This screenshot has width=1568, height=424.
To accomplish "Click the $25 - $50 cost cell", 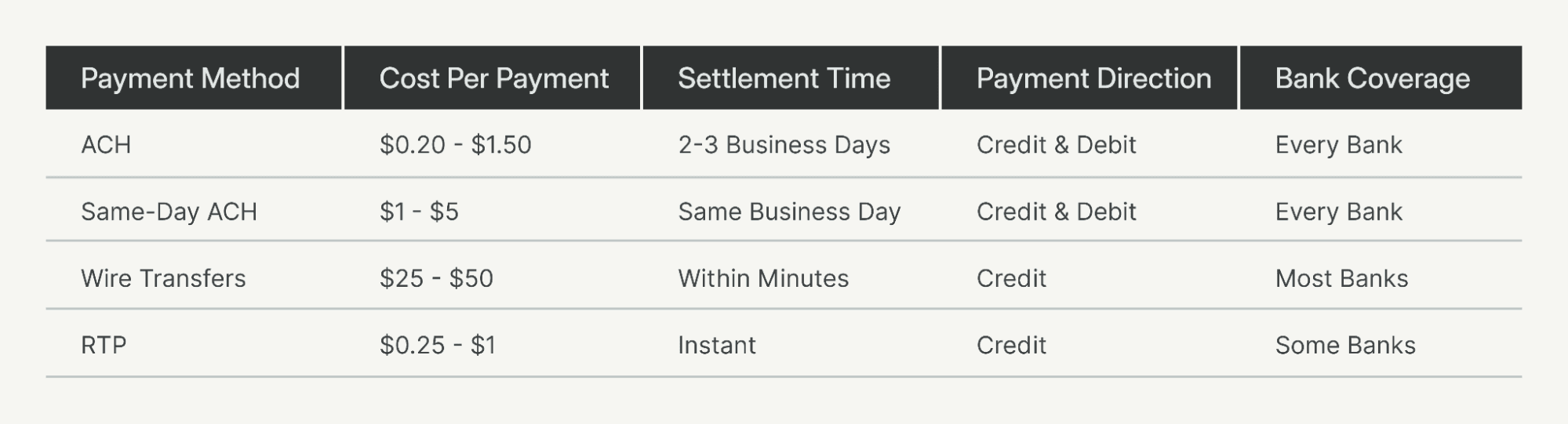I will click(x=436, y=278).
